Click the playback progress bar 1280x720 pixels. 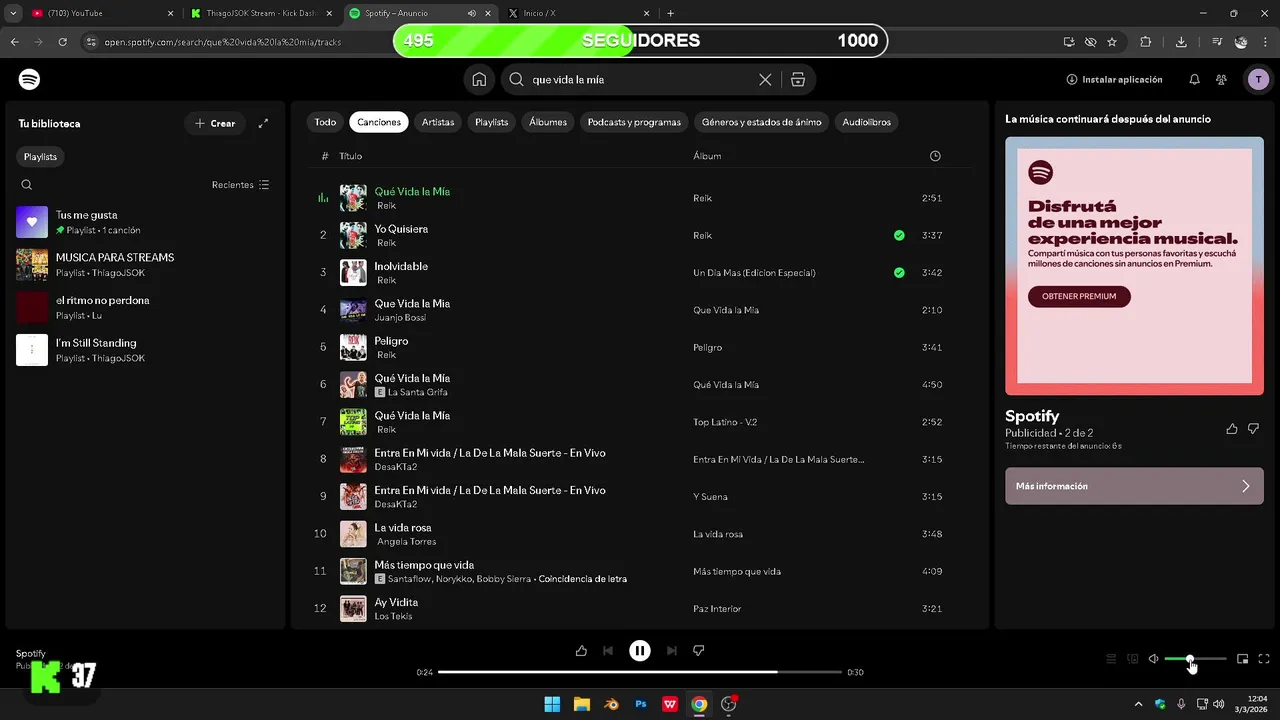point(640,672)
